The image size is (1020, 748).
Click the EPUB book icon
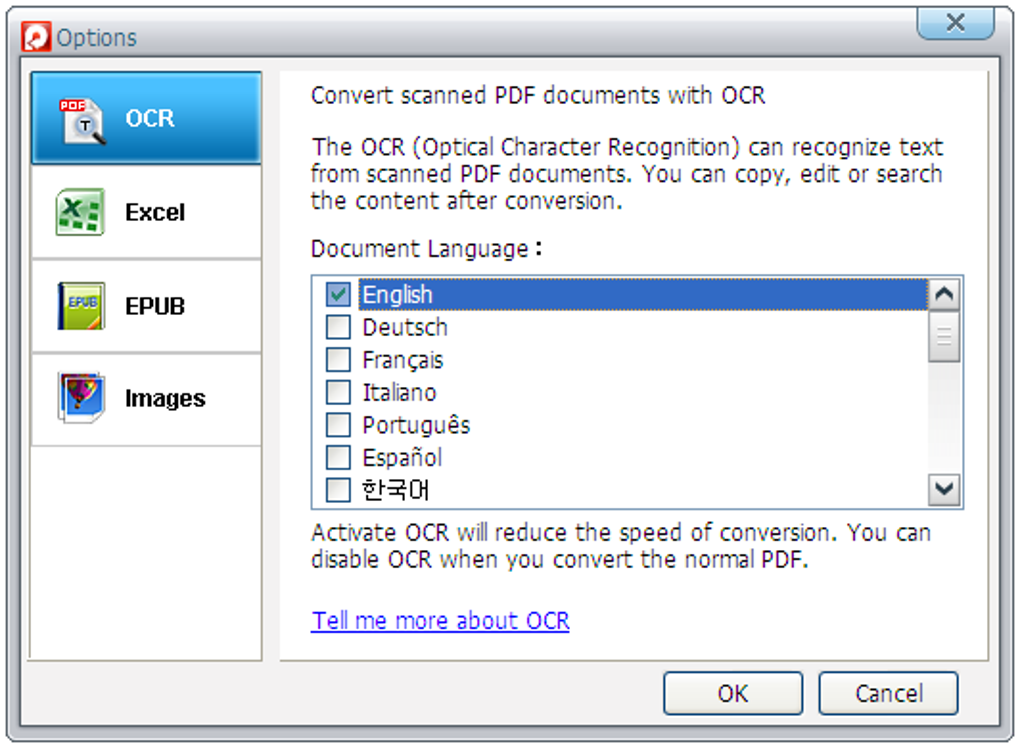pyautogui.click(x=81, y=306)
